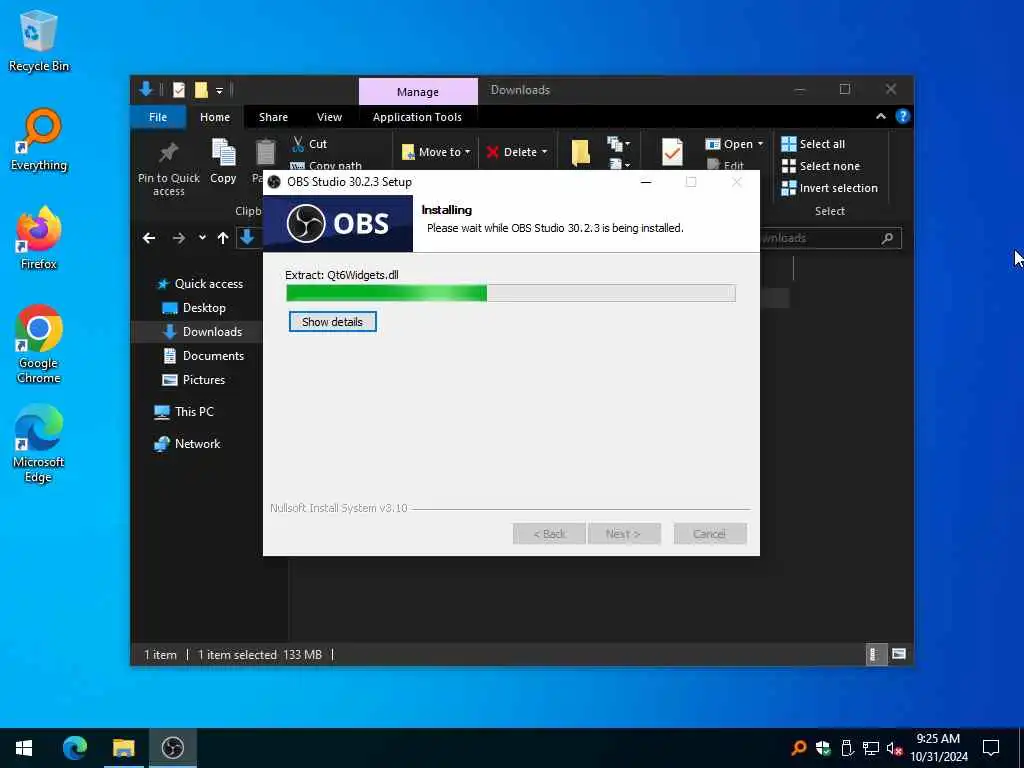Switch to Home ribbon tab
This screenshot has width=1024, height=768.
(215, 117)
